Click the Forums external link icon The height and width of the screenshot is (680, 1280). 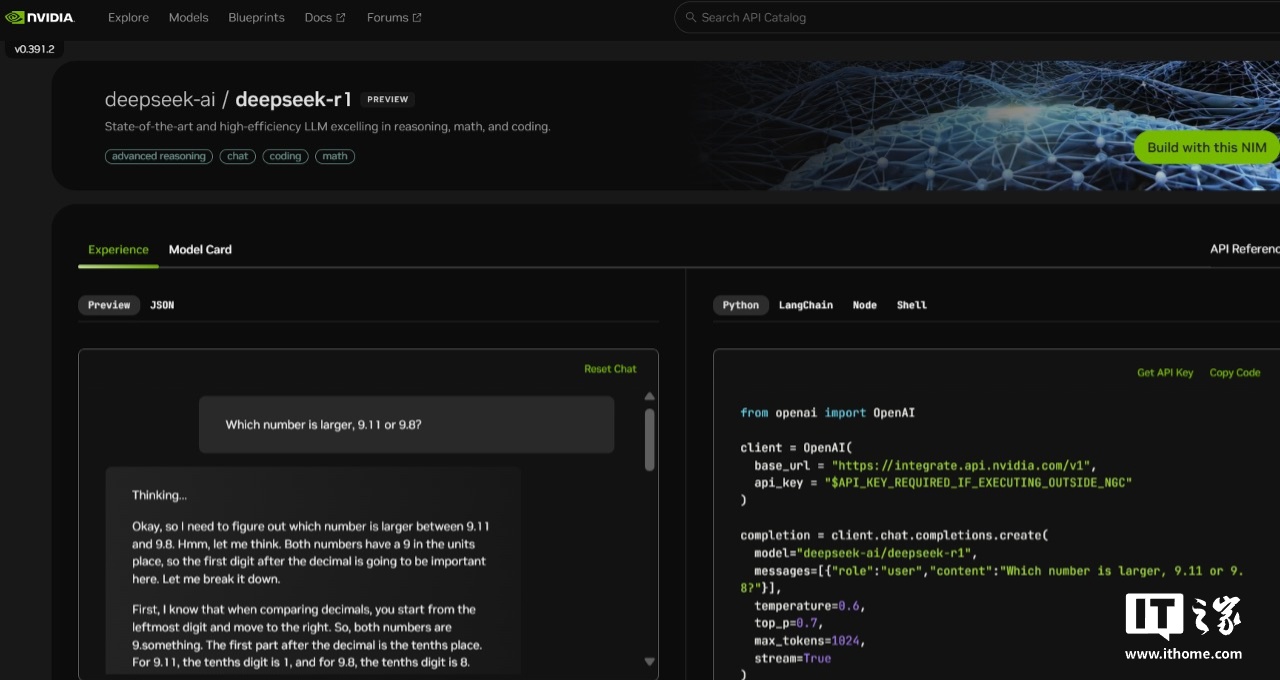click(417, 17)
